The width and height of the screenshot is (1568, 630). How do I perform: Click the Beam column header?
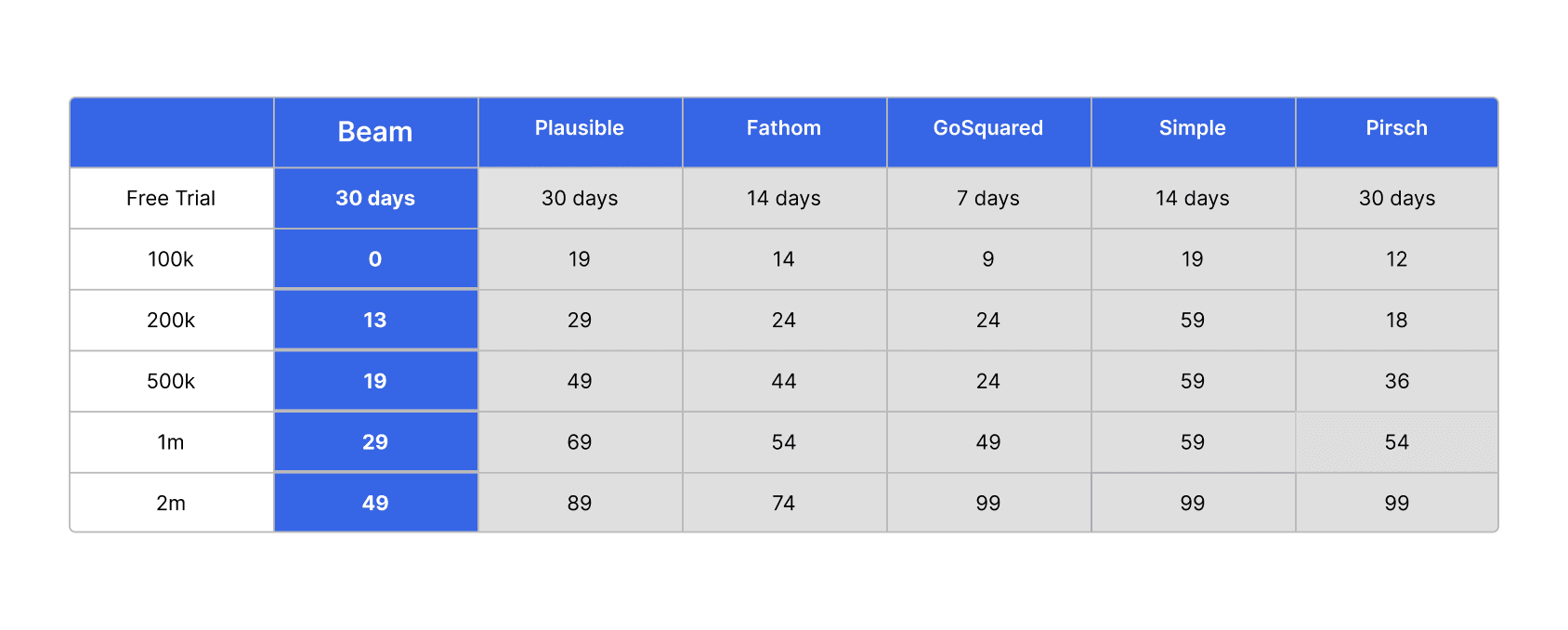pyautogui.click(x=375, y=132)
